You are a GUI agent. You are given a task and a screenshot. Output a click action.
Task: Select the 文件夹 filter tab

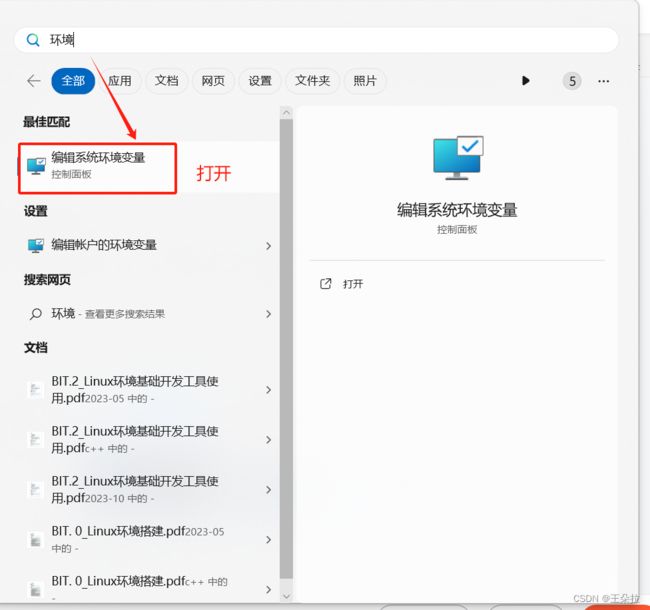point(313,81)
